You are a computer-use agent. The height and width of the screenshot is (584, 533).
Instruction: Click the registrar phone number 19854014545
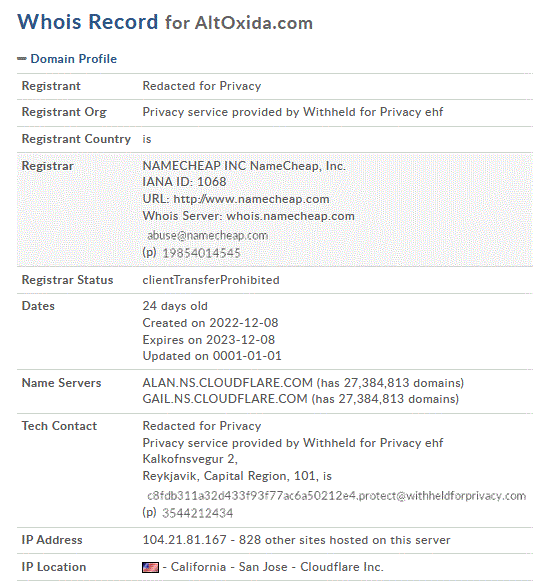[201, 253]
